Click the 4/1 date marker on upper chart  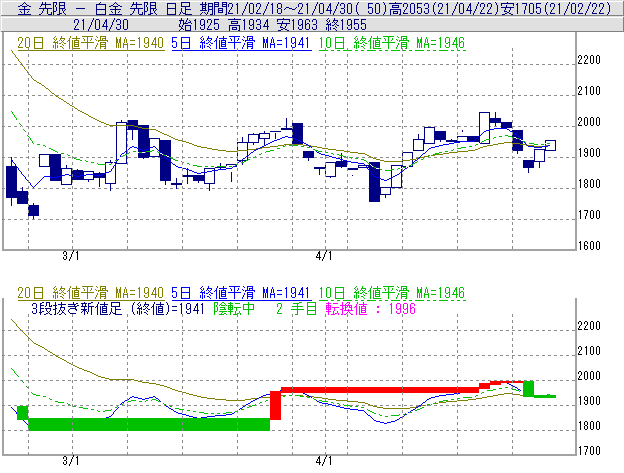(x=323, y=257)
